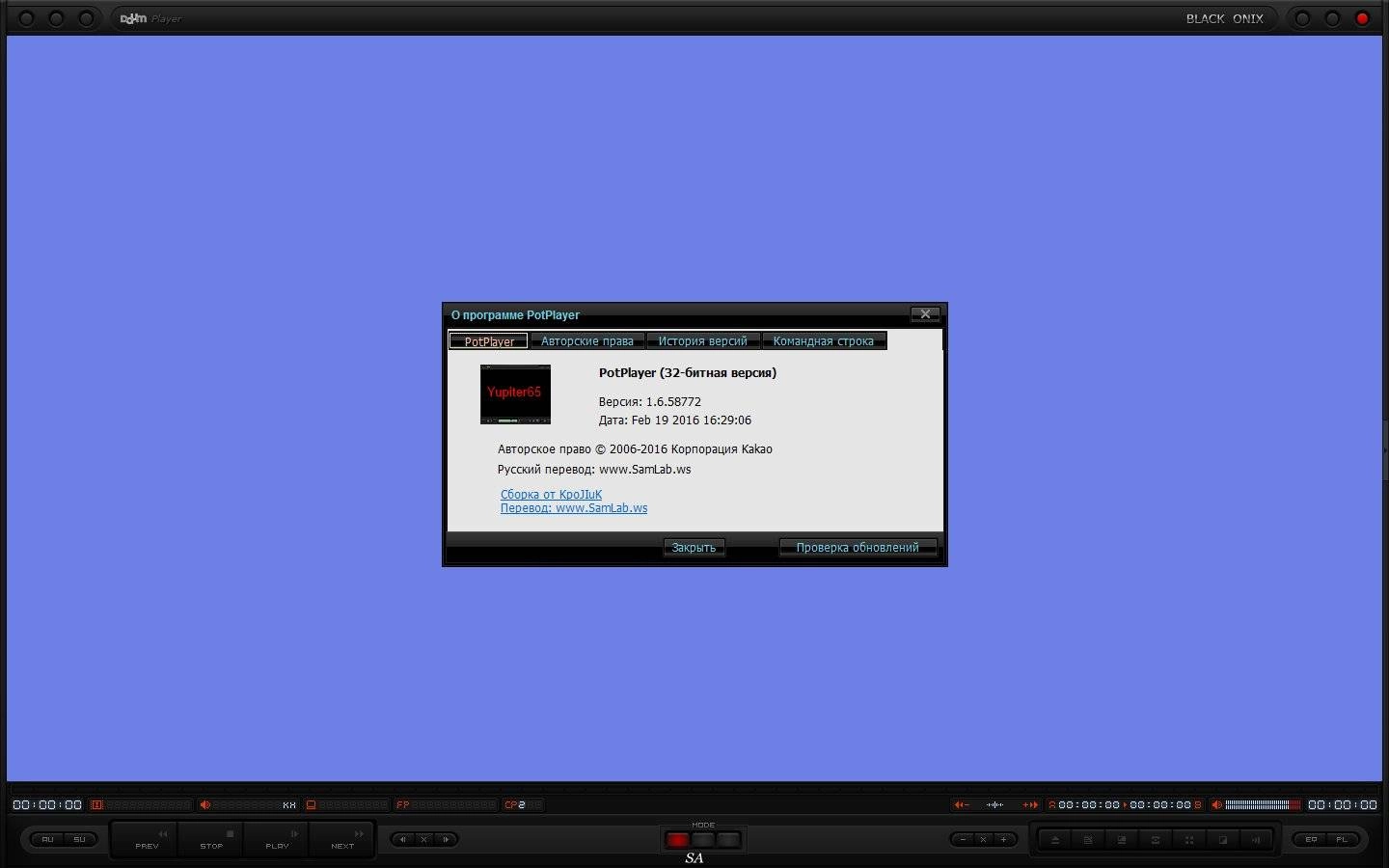Click the red brightness icon on left status bar
Viewport: 1389px width, 868px height.
96,804
